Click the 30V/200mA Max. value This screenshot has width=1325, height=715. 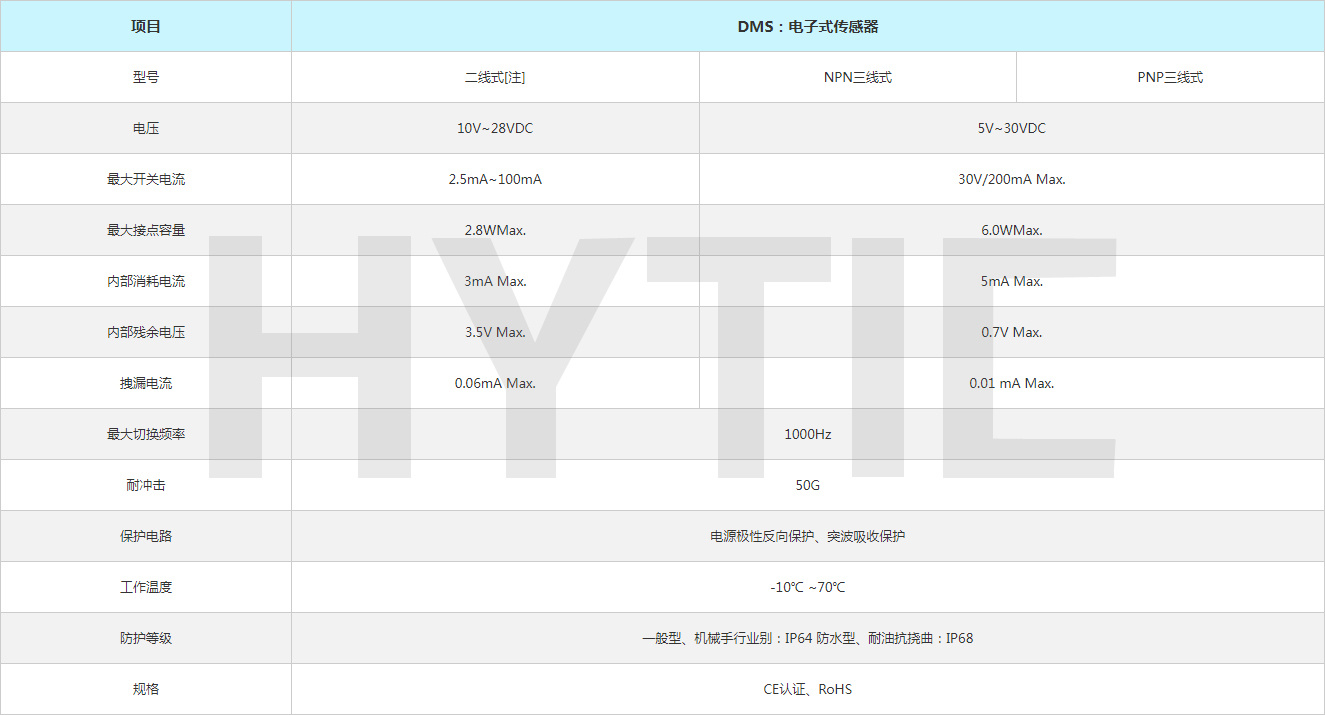point(1012,179)
